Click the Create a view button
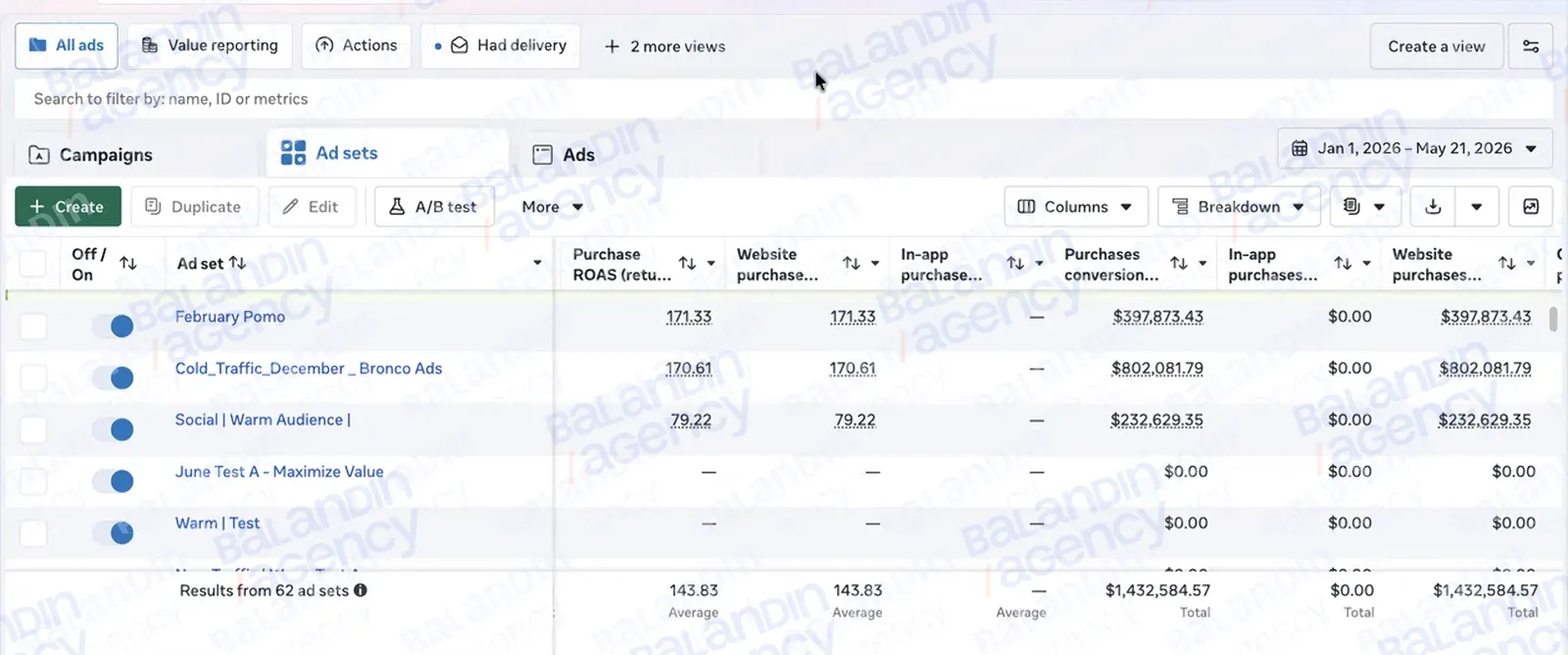This screenshot has width=1568, height=655. (1437, 46)
